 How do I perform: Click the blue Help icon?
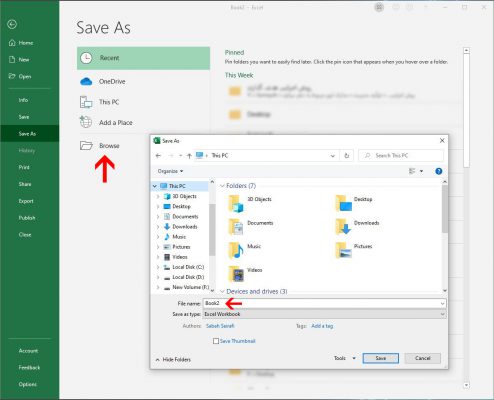[x=439, y=171]
